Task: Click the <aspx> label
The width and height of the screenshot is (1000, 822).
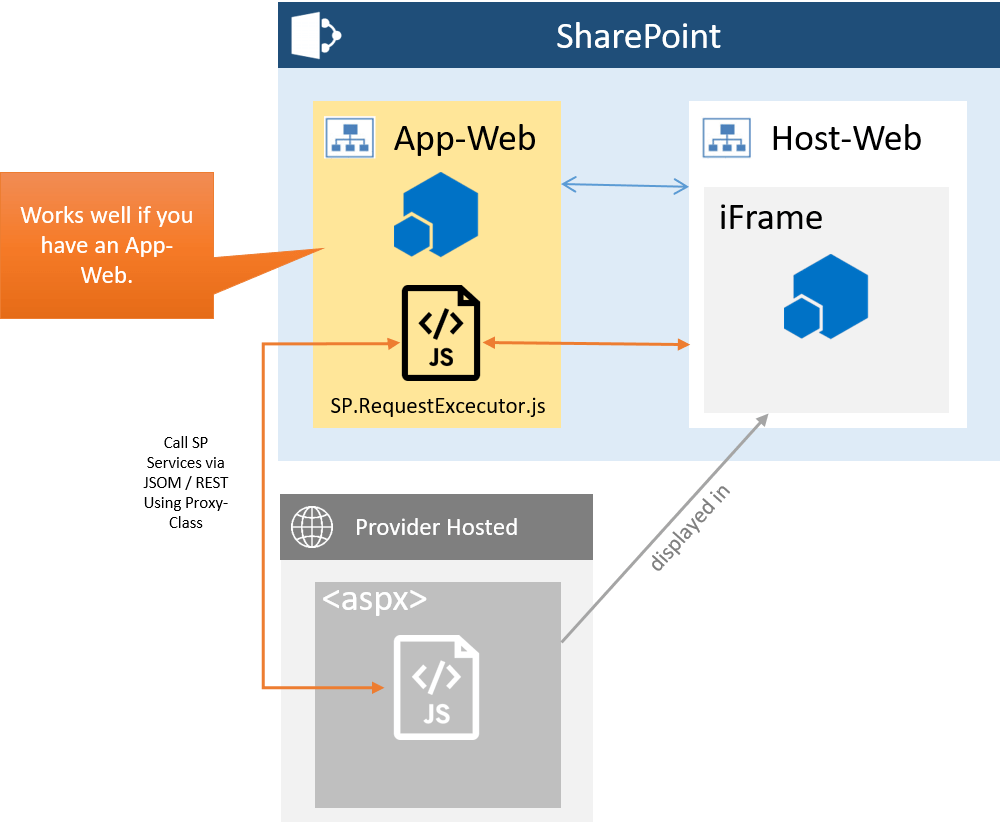Action: pos(374,599)
